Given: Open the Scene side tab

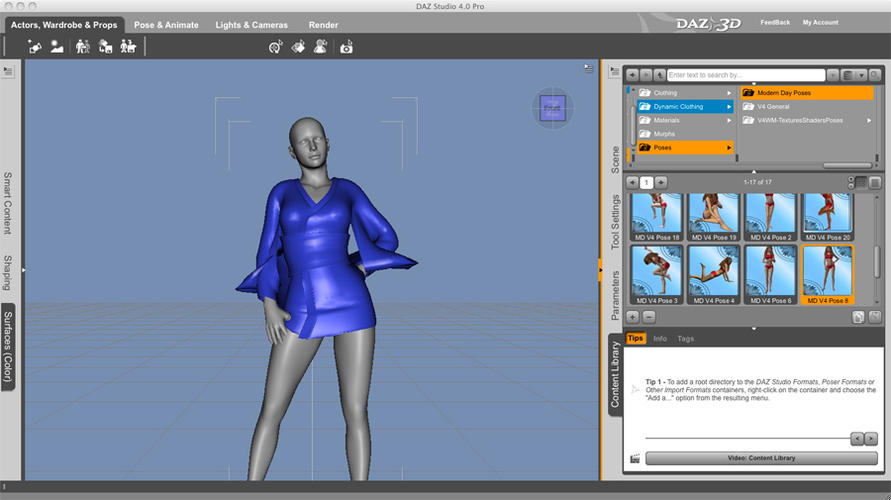Looking at the screenshot, I should pyautogui.click(x=615, y=160).
